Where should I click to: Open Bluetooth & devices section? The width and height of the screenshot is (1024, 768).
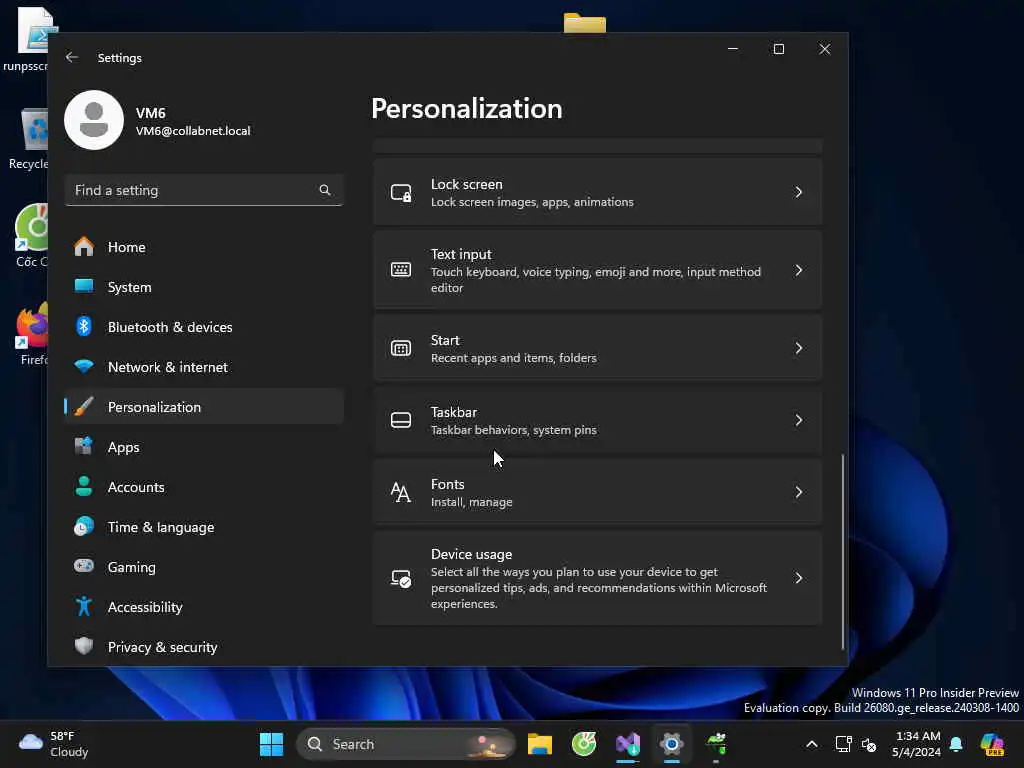[204, 327]
